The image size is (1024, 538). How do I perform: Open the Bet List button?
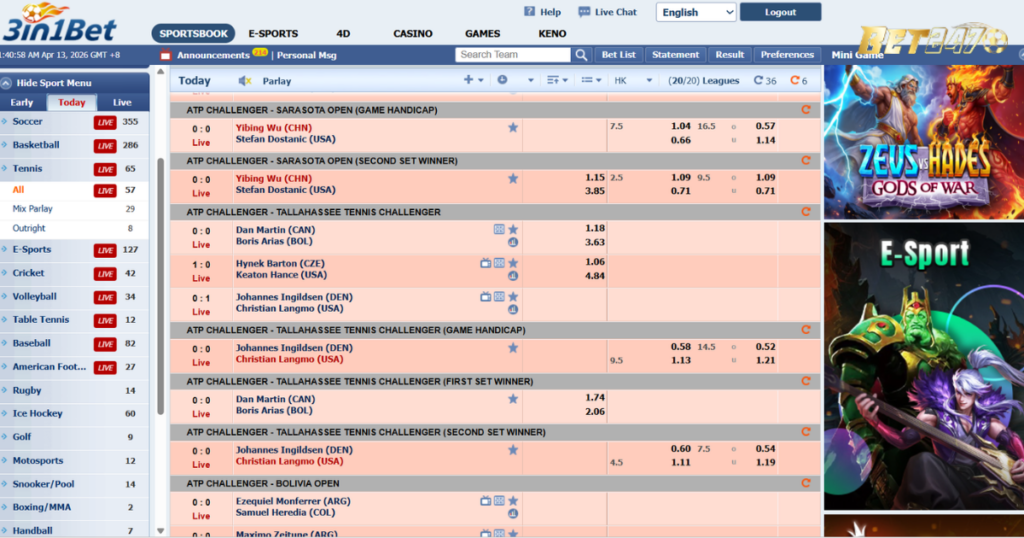pyautogui.click(x=618, y=55)
